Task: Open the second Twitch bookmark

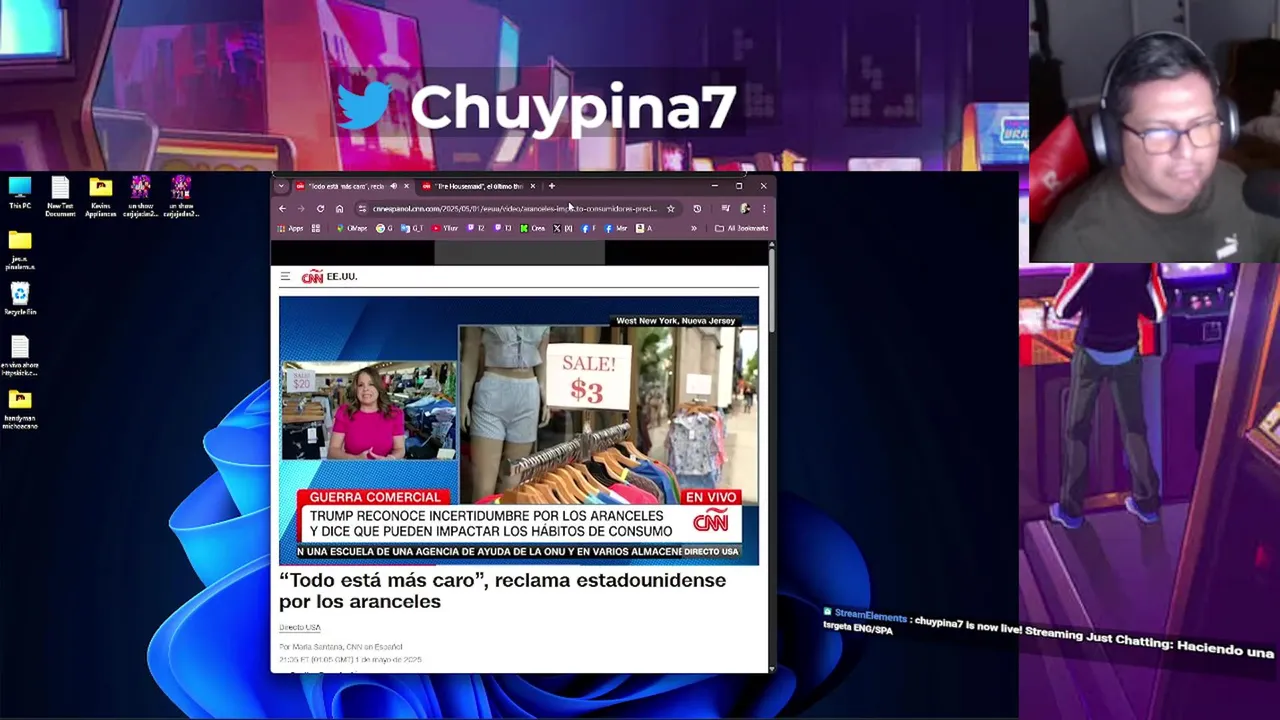Action: (503, 228)
